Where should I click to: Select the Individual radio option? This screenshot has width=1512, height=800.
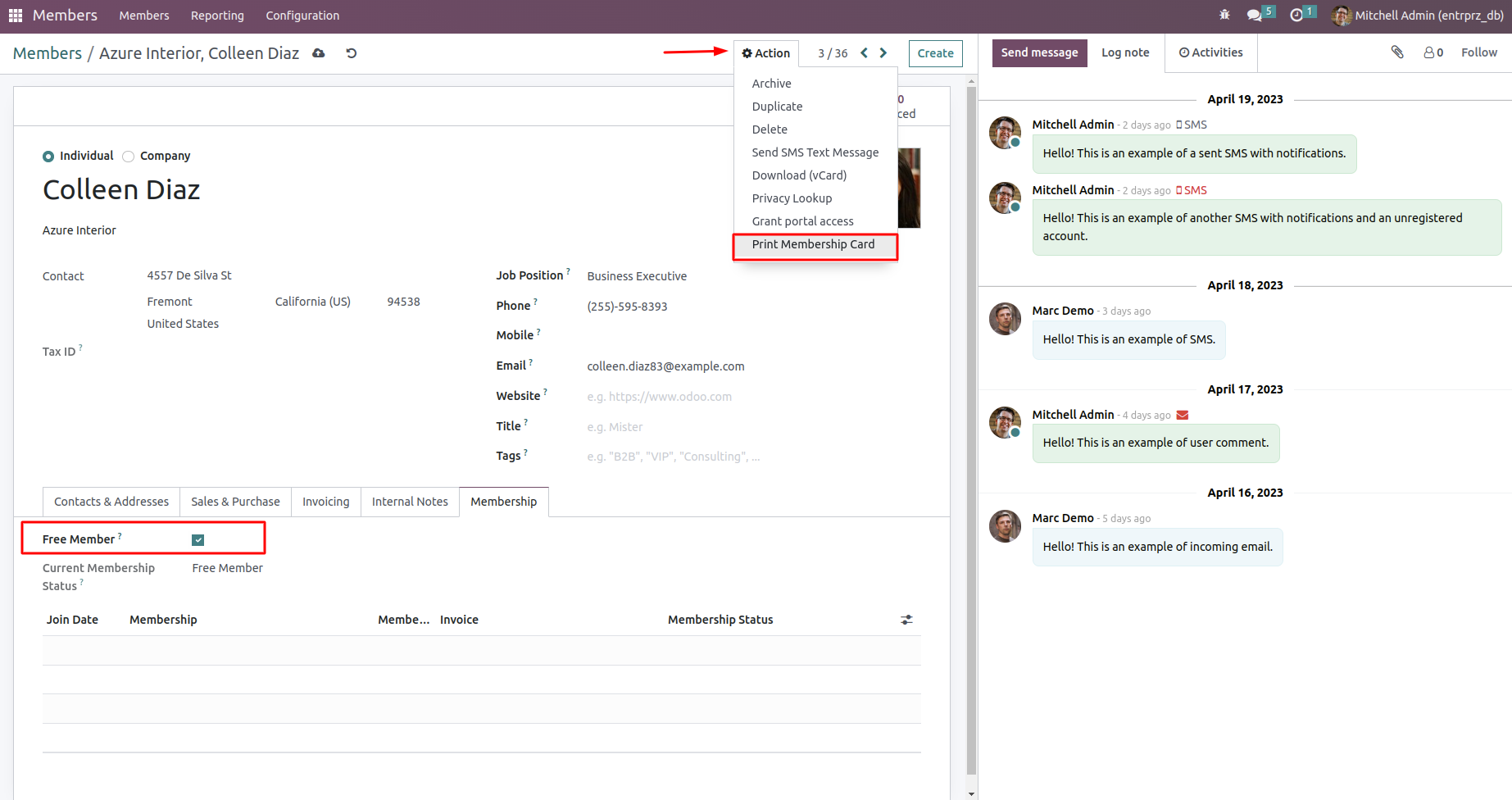pos(48,157)
